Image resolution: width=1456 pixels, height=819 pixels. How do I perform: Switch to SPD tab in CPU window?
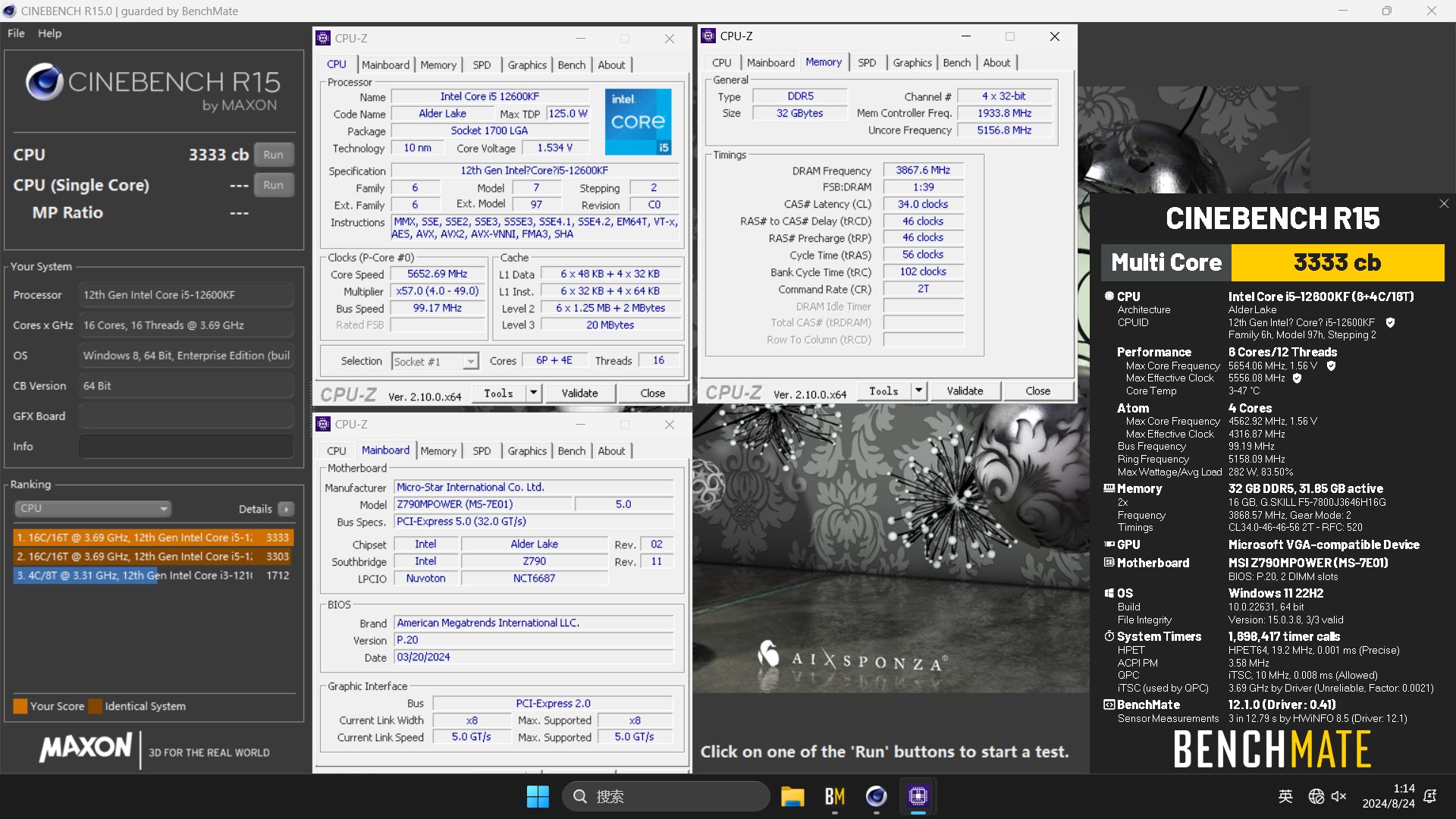(482, 65)
